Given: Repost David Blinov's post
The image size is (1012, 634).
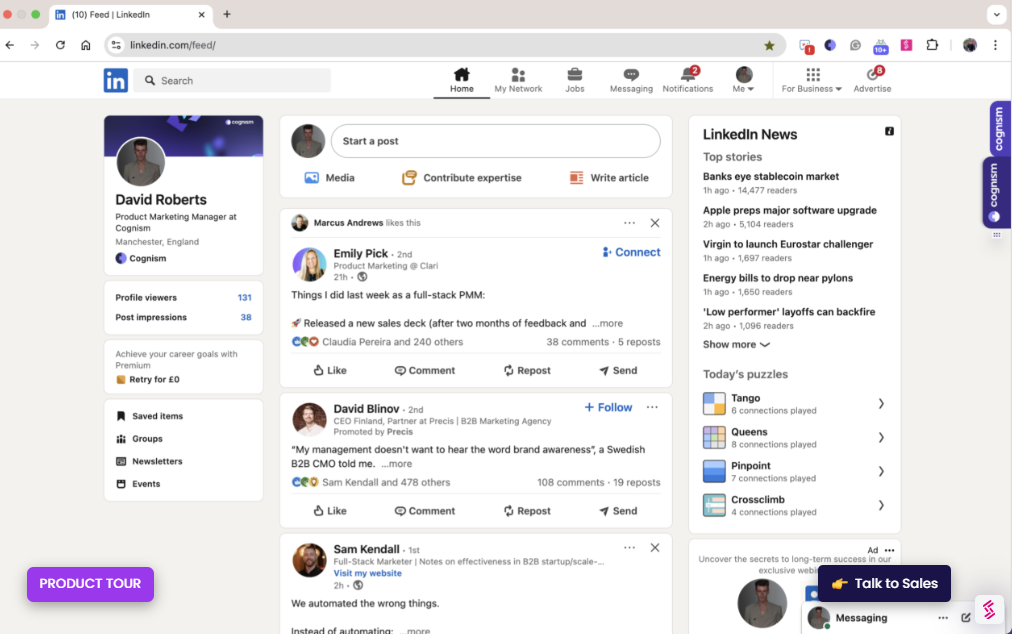Looking at the screenshot, I should [x=527, y=511].
